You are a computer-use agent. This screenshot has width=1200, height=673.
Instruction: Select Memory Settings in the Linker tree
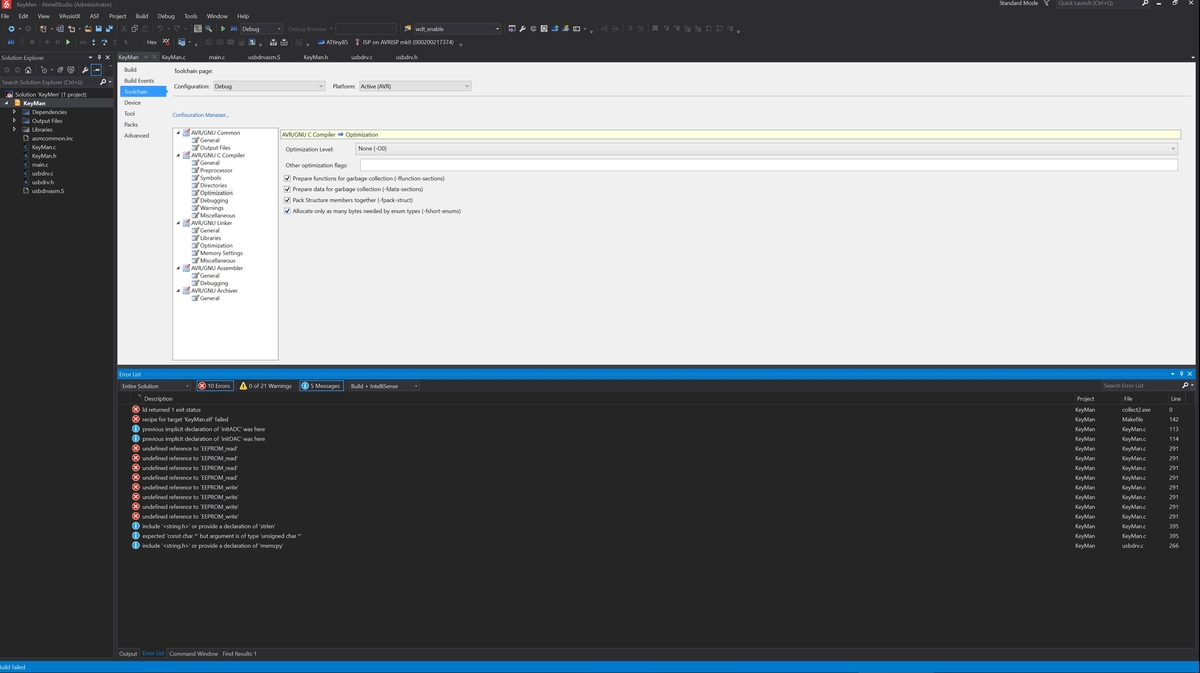coord(221,253)
